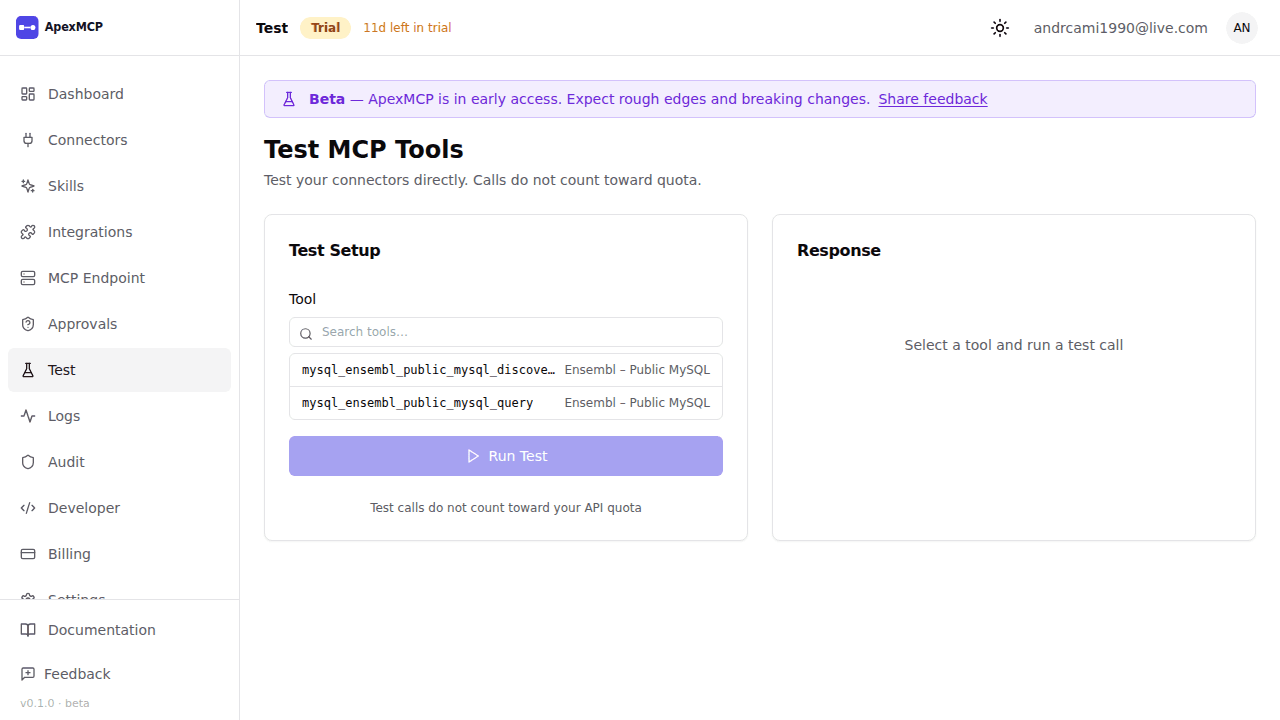View the Logs page

pyautogui.click(x=119, y=416)
